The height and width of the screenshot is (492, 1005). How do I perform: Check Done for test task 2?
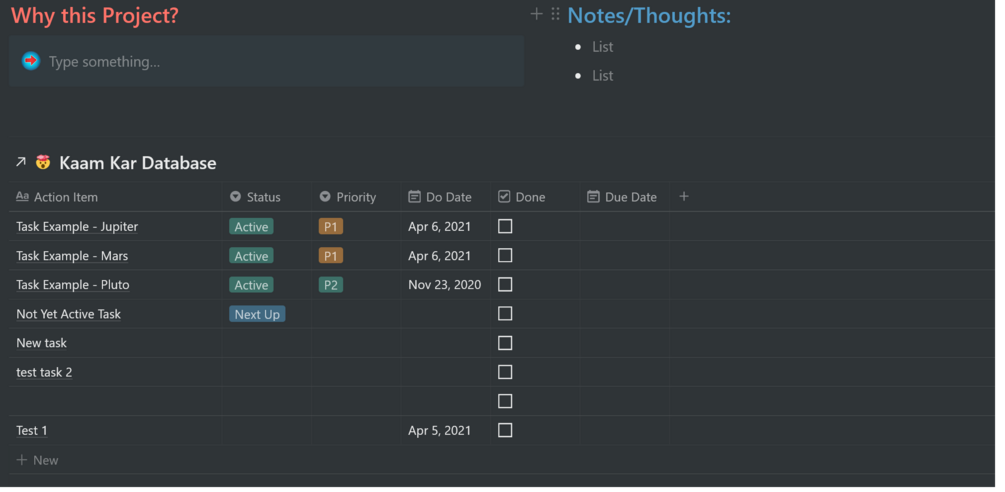point(505,372)
